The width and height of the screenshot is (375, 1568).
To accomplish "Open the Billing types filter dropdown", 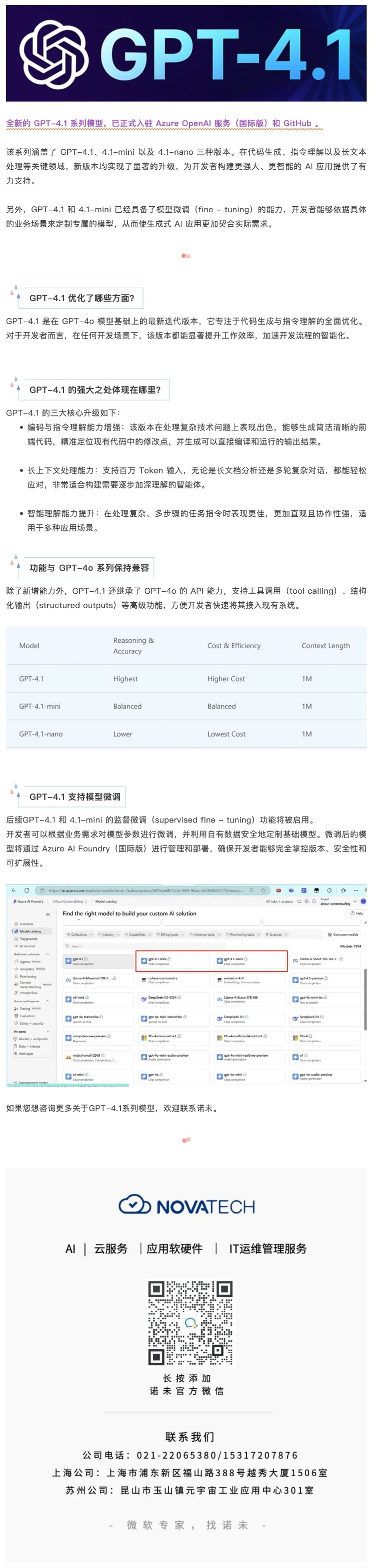I will coord(170,934).
